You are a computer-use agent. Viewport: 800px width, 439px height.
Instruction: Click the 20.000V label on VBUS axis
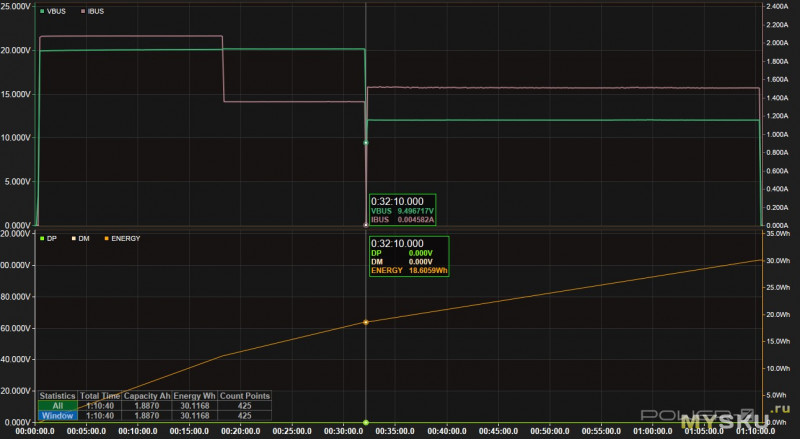(x=16, y=51)
